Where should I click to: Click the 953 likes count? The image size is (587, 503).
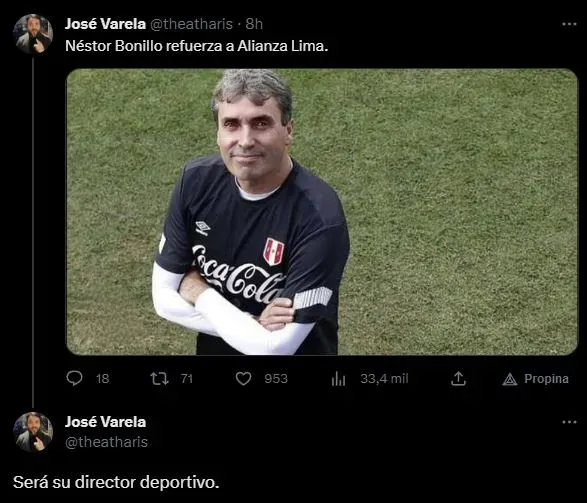pyautogui.click(x=276, y=378)
